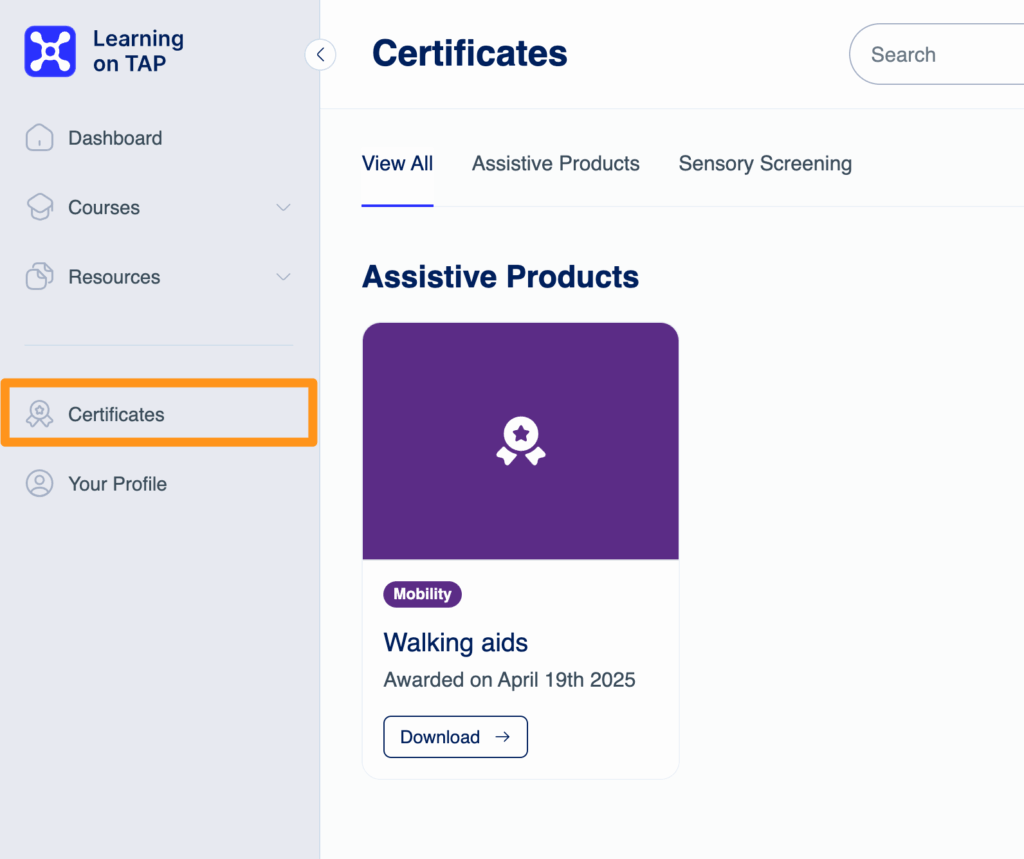Switch to the Assistive Products tab
This screenshot has width=1024, height=859.
(x=555, y=163)
